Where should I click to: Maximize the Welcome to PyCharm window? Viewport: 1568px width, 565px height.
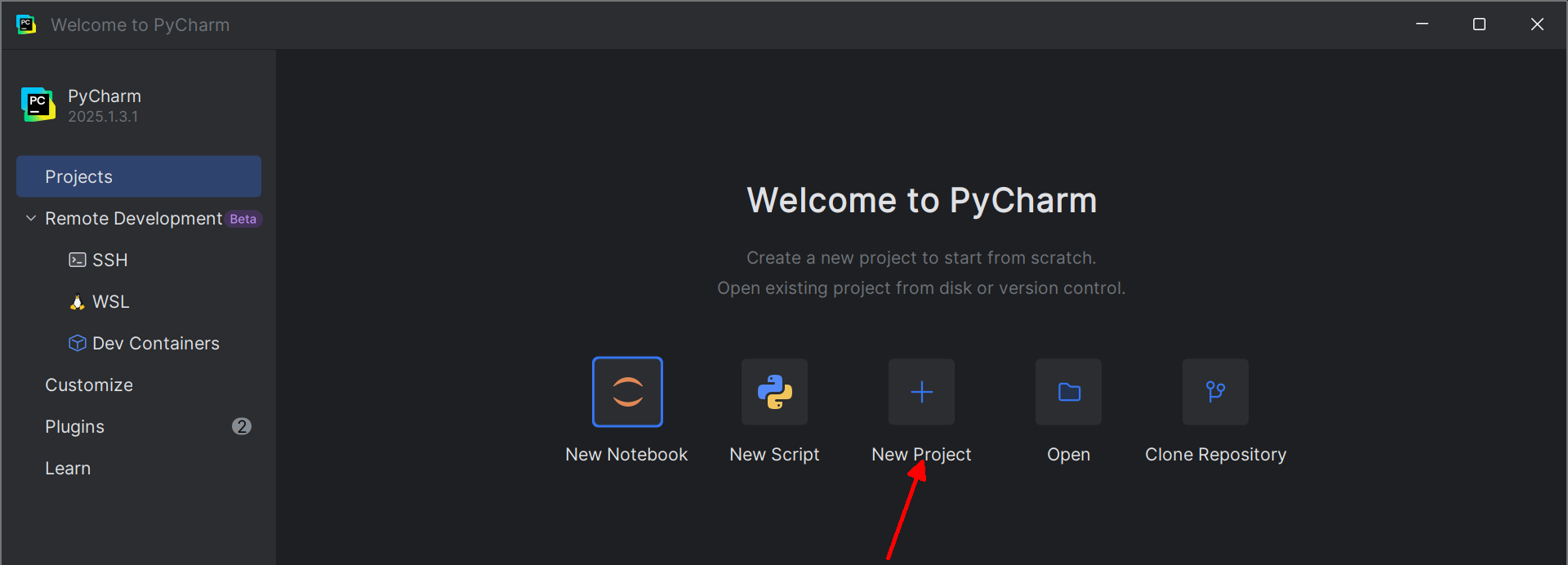click(1479, 24)
